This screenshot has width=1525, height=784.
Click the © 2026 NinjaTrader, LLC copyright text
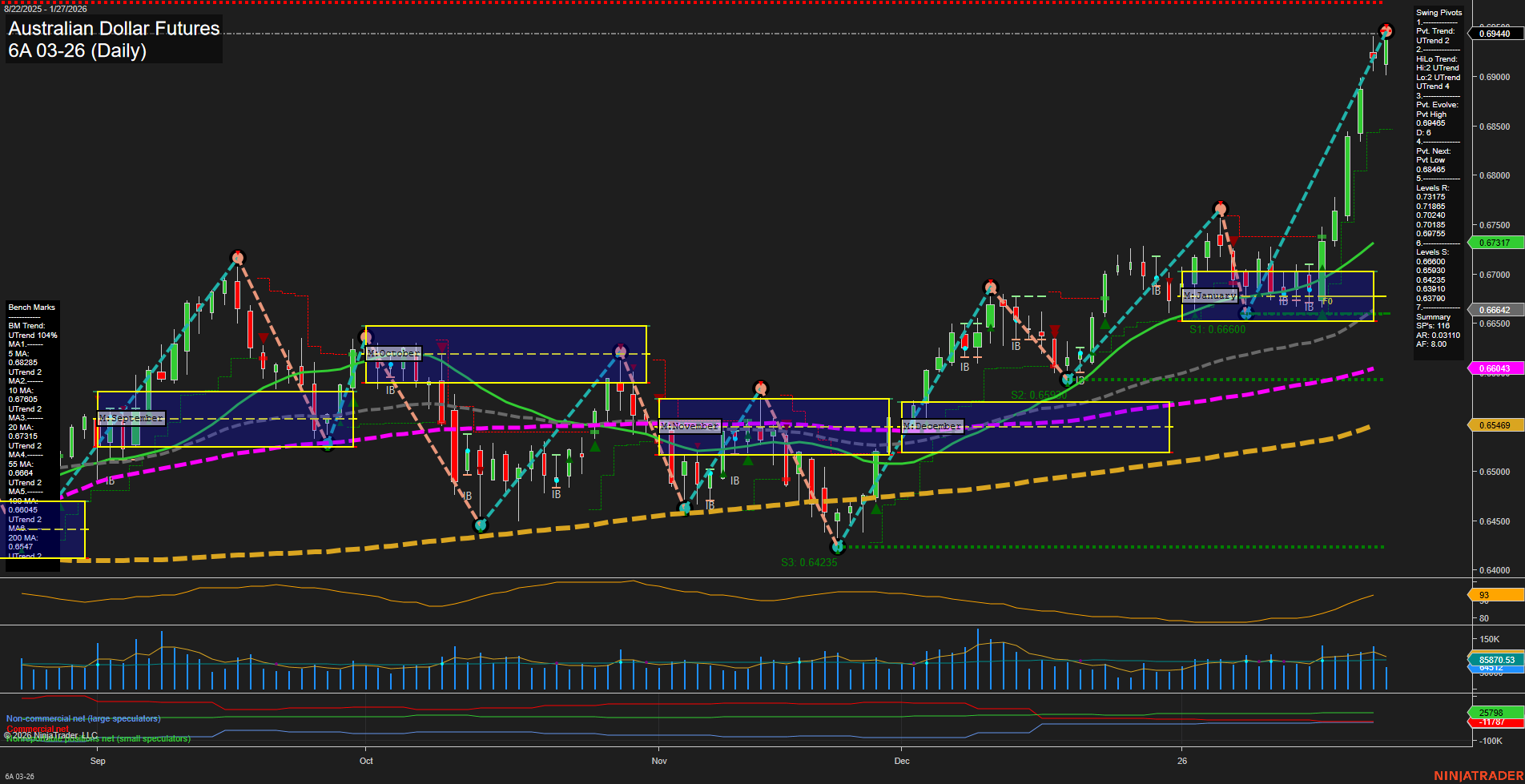pos(51,734)
